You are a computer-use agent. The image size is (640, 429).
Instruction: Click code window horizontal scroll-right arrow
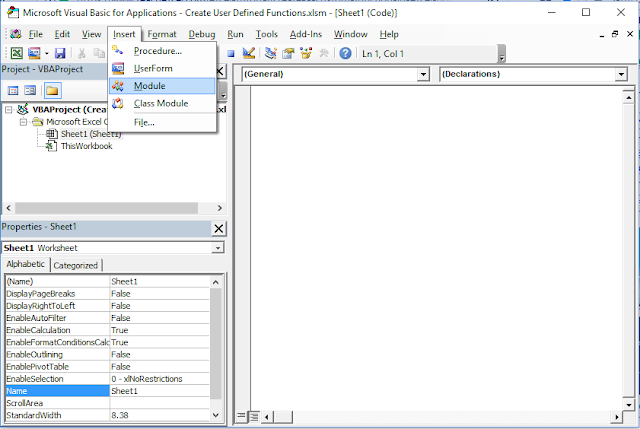coord(617,417)
